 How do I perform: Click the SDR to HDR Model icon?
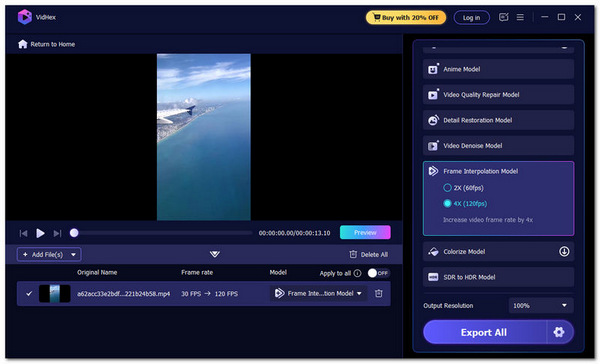point(433,277)
